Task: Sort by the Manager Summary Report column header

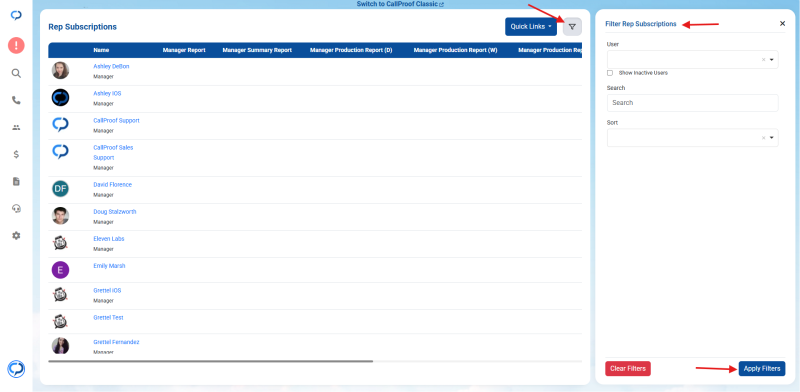Action: (257, 51)
